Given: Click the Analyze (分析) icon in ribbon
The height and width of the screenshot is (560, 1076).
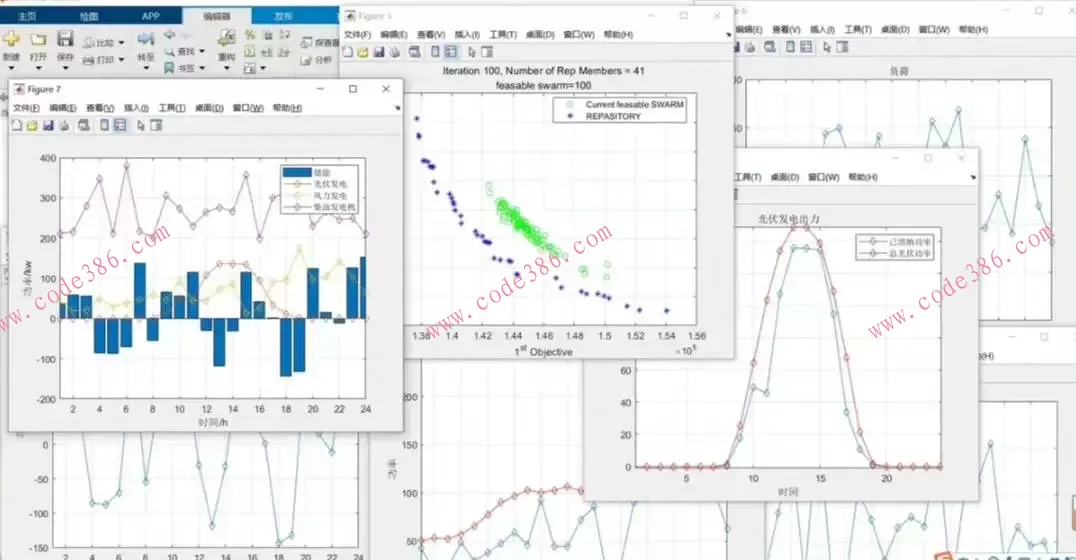Looking at the screenshot, I should [307, 60].
